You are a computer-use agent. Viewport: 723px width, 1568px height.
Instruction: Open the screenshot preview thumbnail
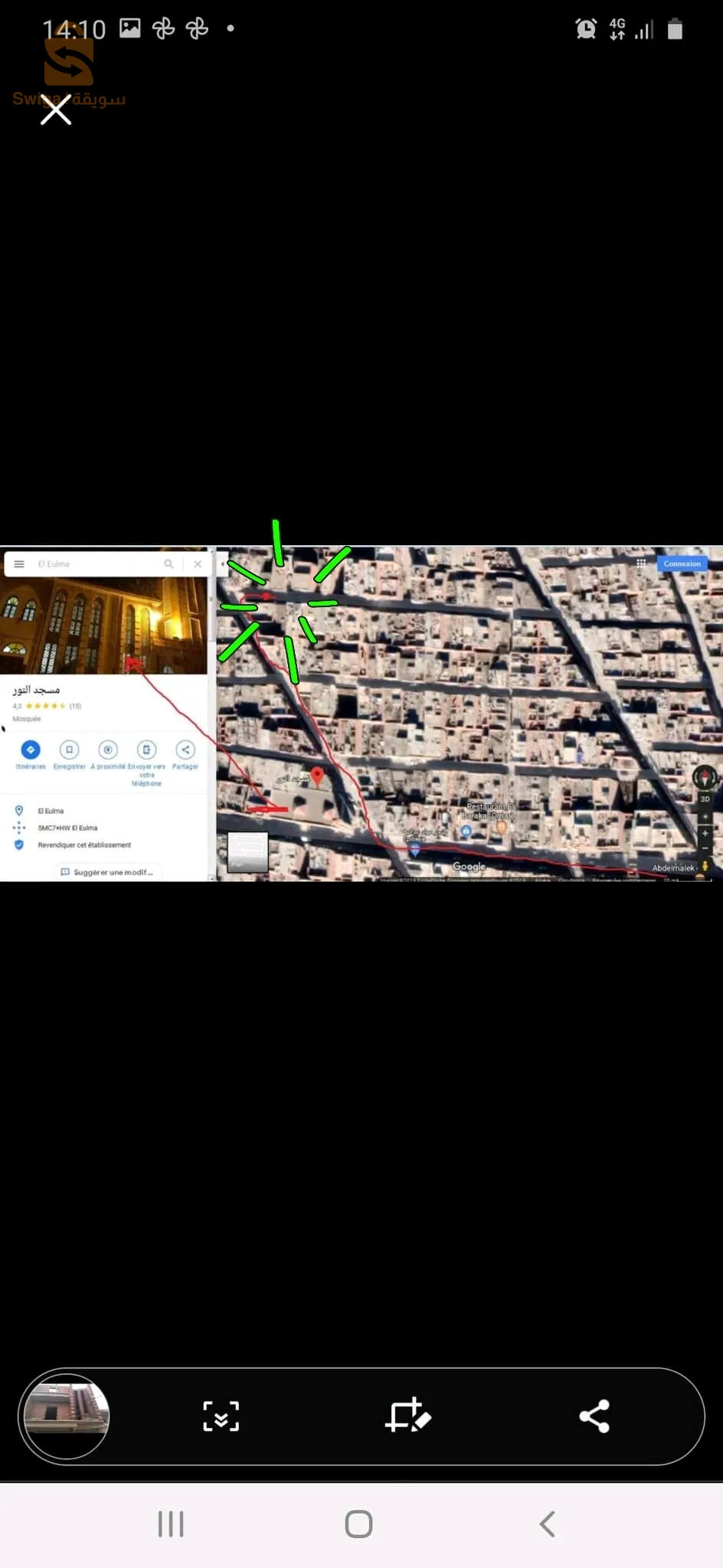point(67,1416)
